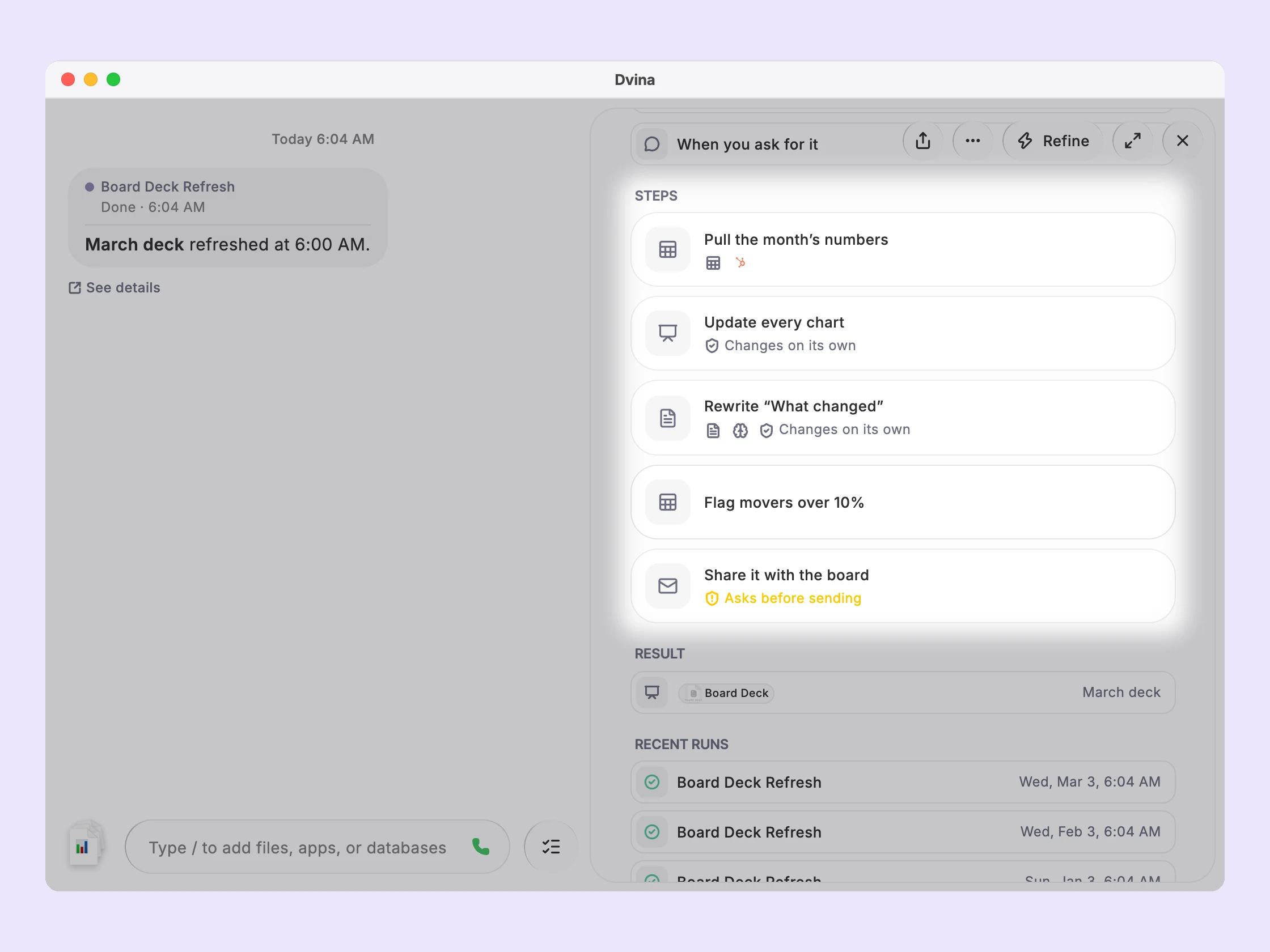Screen dimensions: 1270x952
Task: Click the presentation icon in the Result row
Action: 651,692
